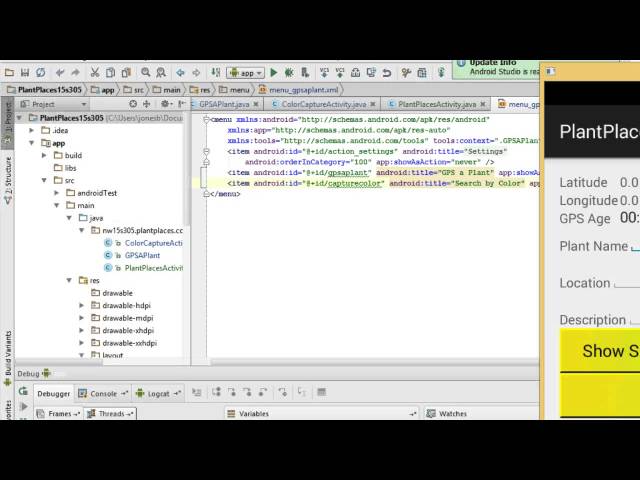Select the res breadcrumb folder
The height and width of the screenshot is (480, 640).
(x=200, y=90)
